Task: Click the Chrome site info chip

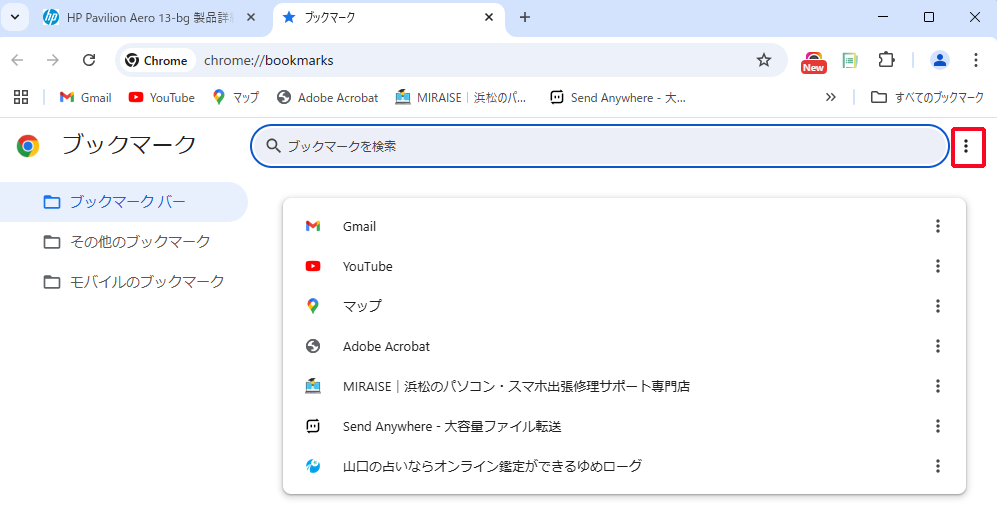Action: coord(157,60)
